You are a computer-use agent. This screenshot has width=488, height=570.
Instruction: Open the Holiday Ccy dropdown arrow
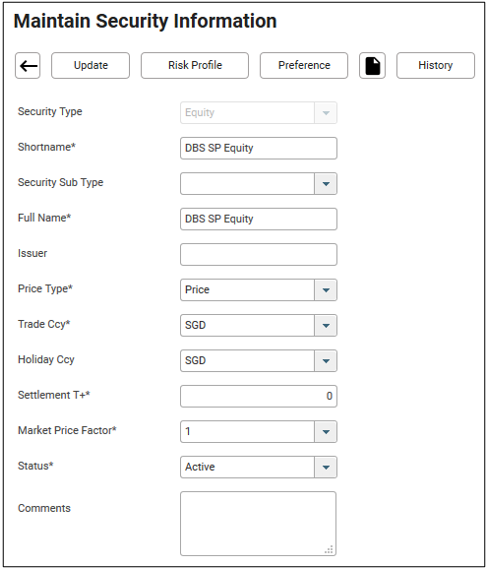click(326, 361)
